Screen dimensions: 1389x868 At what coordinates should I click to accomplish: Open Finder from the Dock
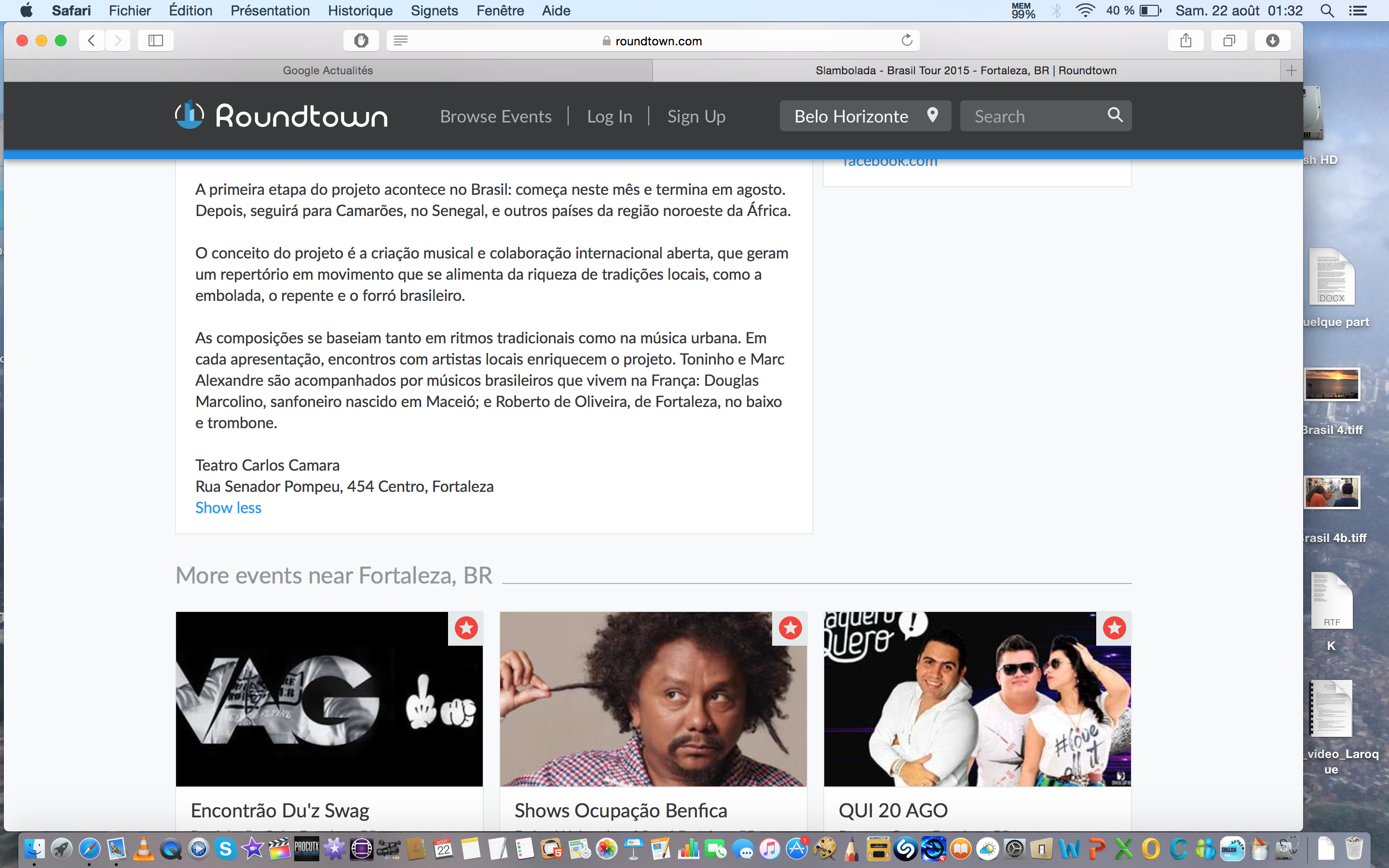click(x=34, y=849)
